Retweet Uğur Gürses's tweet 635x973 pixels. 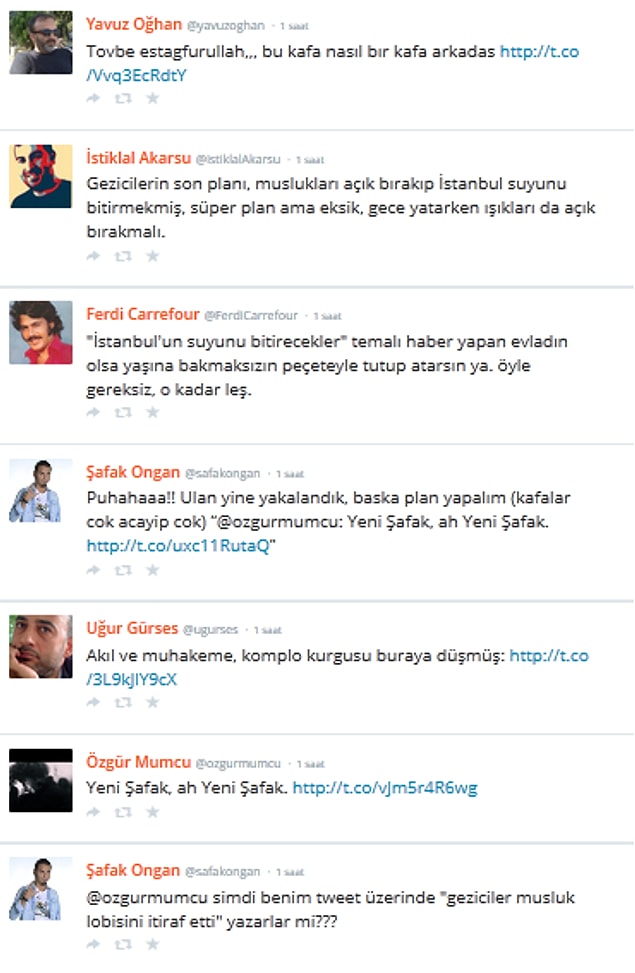click(123, 702)
